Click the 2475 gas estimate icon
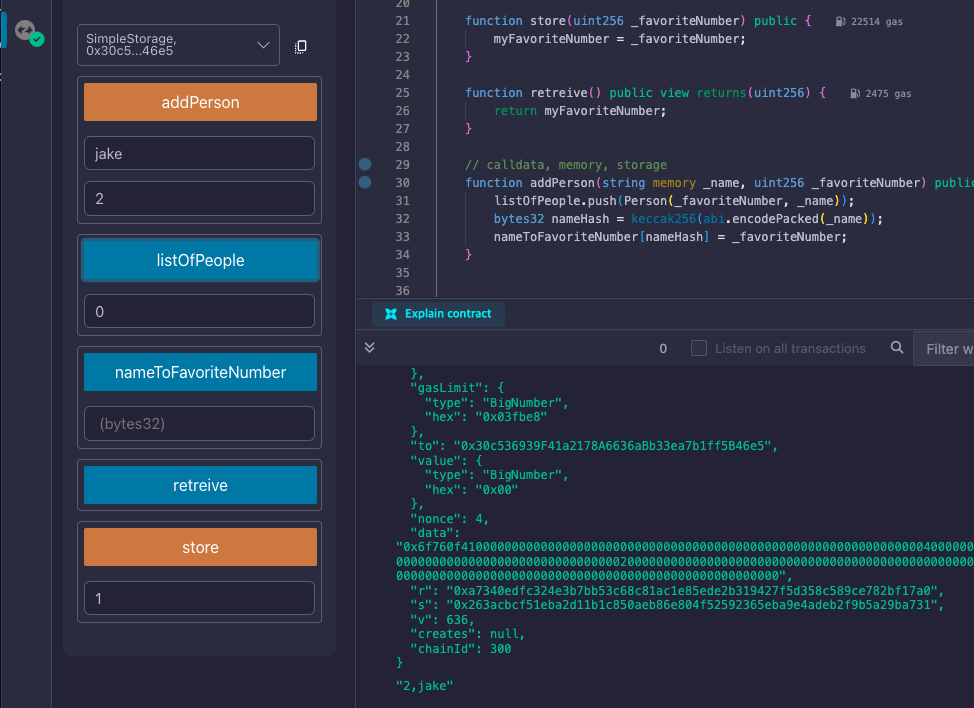Image resolution: width=974 pixels, height=708 pixels. [x=855, y=93]
